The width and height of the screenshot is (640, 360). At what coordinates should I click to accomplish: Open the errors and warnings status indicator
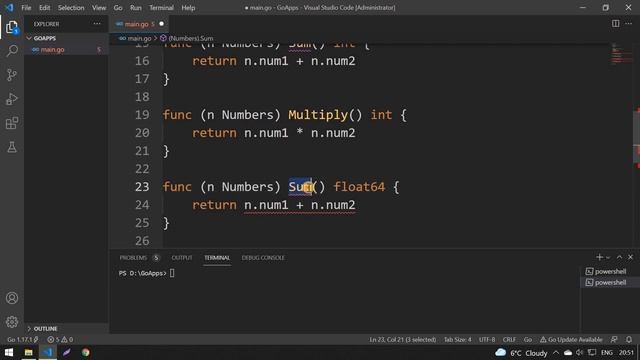(60, 340)
